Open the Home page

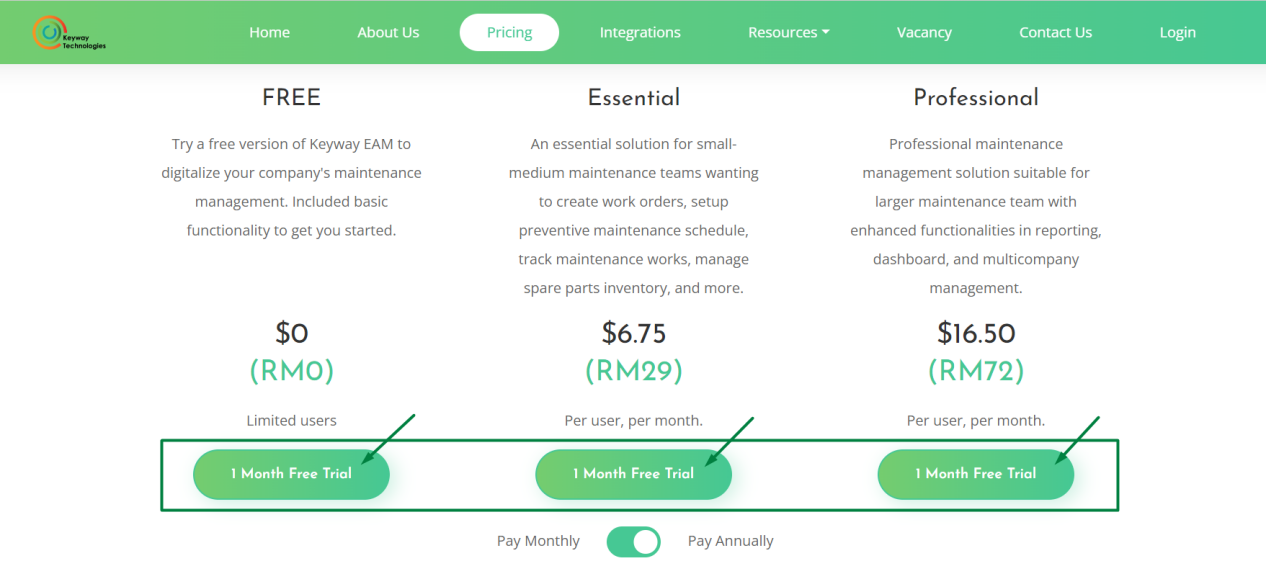coord(269,32)
